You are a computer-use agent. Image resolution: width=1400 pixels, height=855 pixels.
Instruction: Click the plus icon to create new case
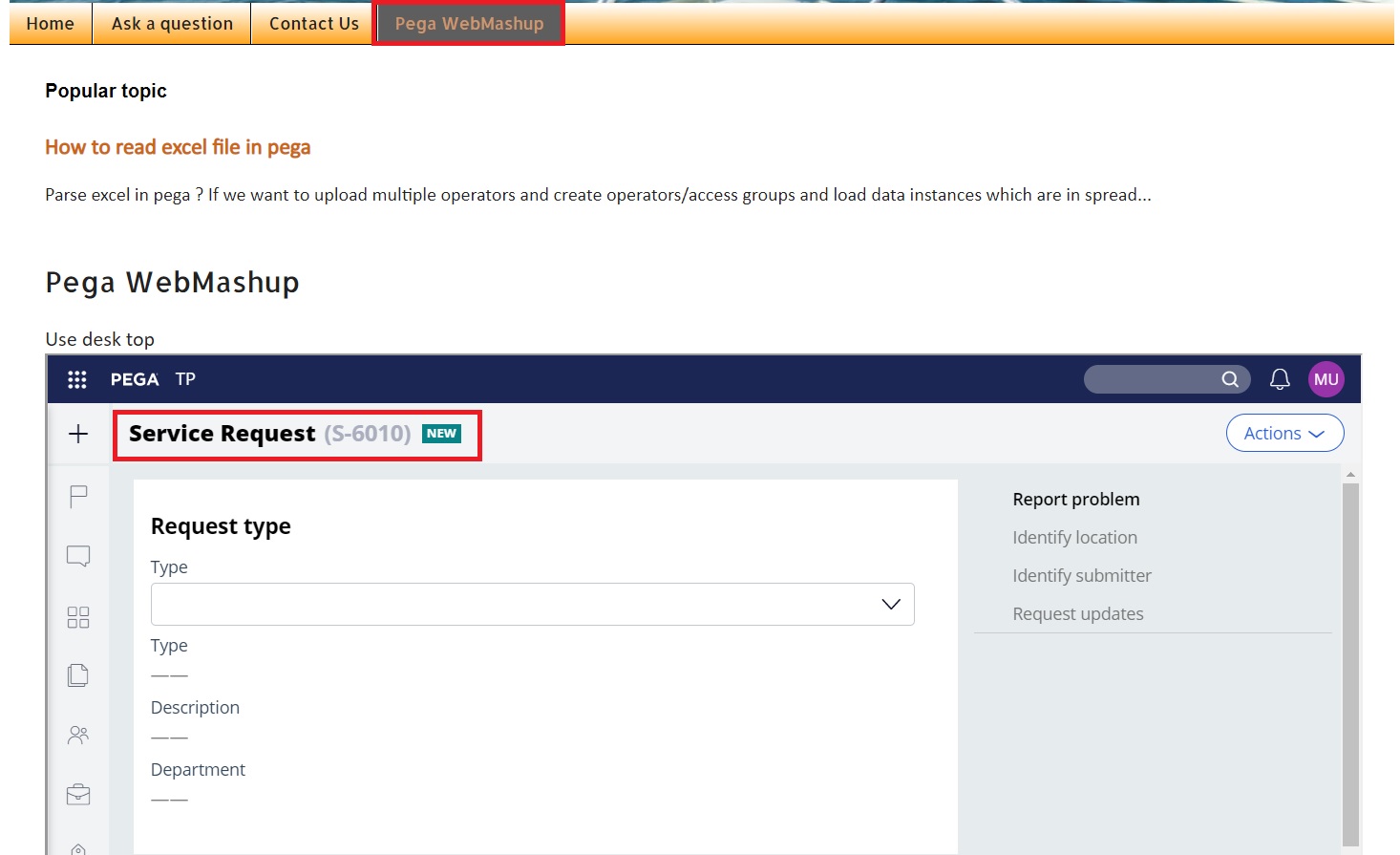tap(77, 434)
